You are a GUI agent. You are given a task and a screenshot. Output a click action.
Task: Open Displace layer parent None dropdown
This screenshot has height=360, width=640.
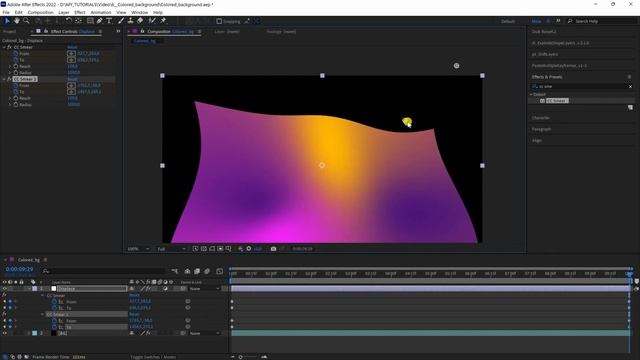(x=204, y=289)
